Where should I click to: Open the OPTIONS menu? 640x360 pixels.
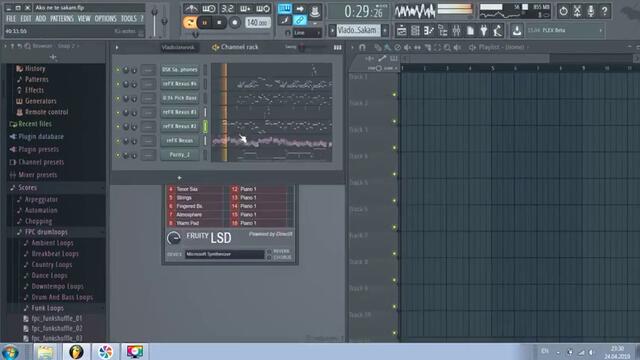point(106,19)
